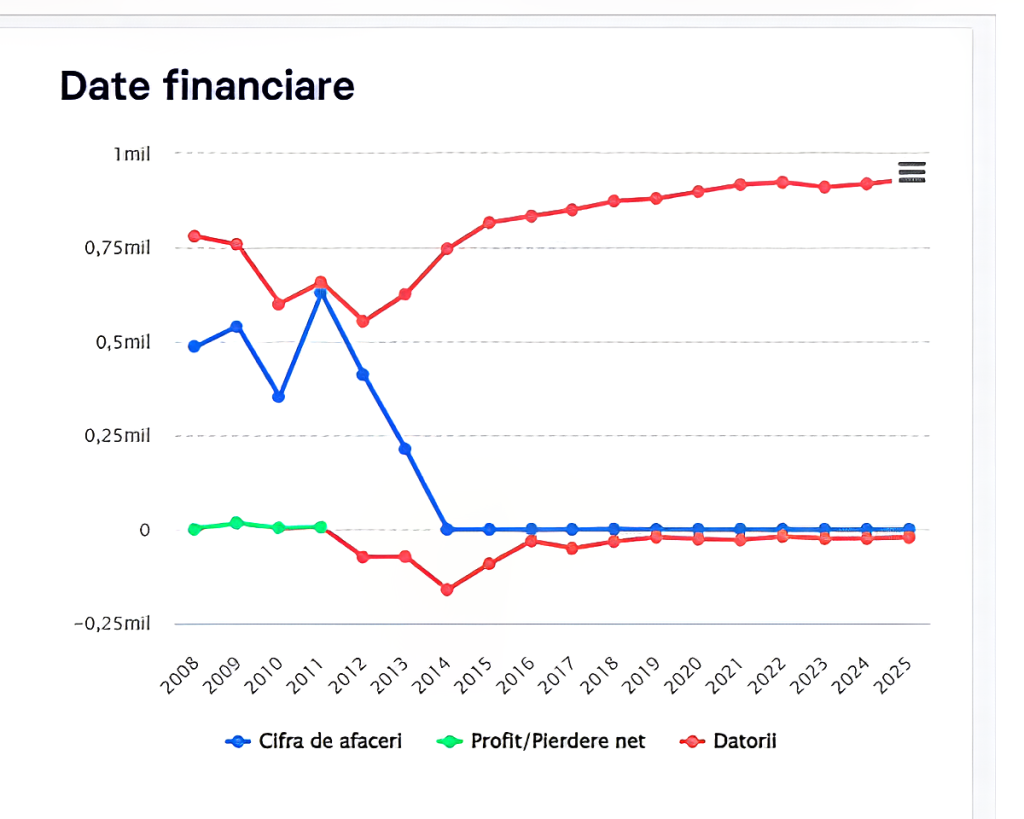Select the 2013 blue Cifra de afaceri point

(405, 449)
